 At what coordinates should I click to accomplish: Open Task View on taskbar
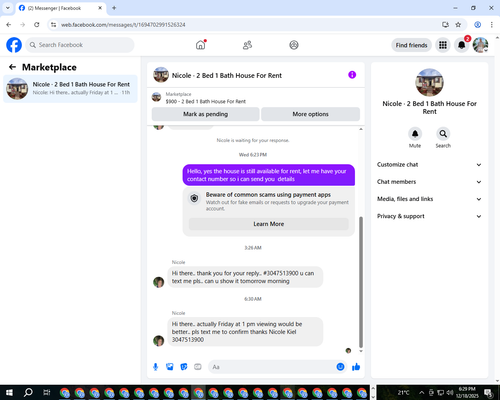click(x=46, y=392)
